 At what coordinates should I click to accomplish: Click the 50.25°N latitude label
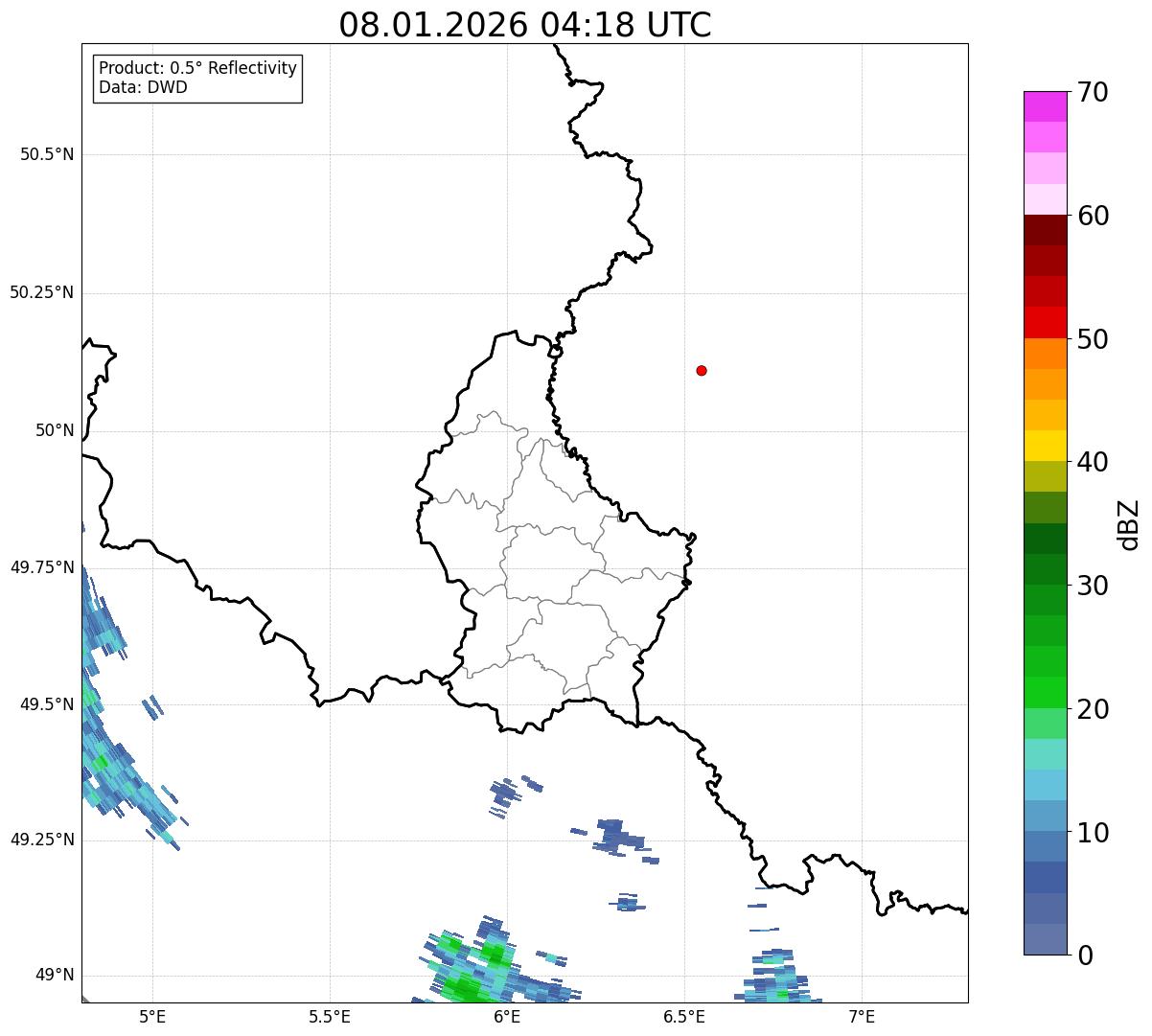coord(41,292)
